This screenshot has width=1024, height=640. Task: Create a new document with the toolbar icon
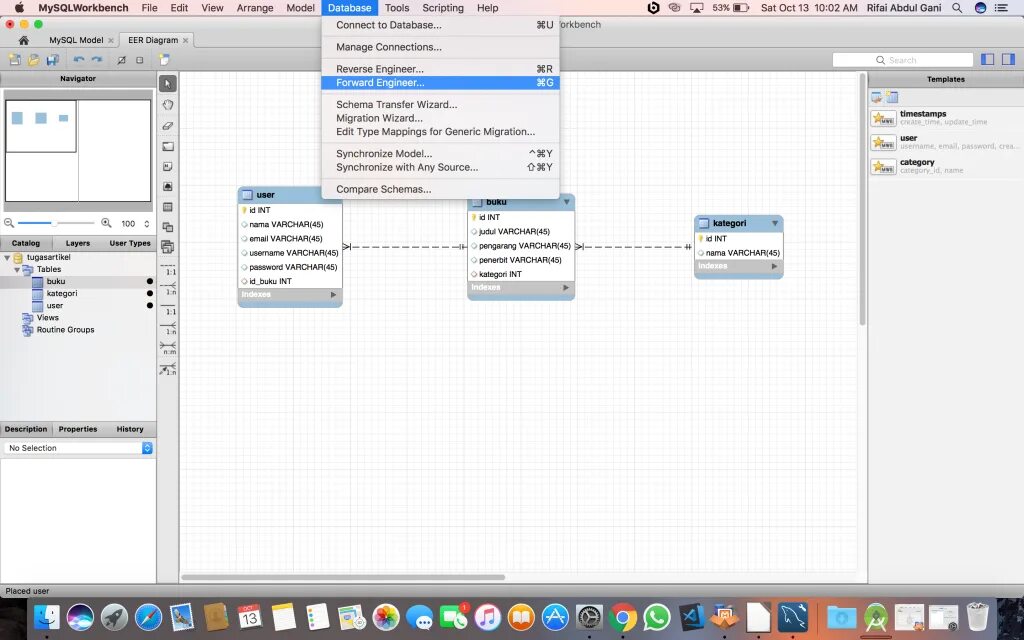coord(14,59)
